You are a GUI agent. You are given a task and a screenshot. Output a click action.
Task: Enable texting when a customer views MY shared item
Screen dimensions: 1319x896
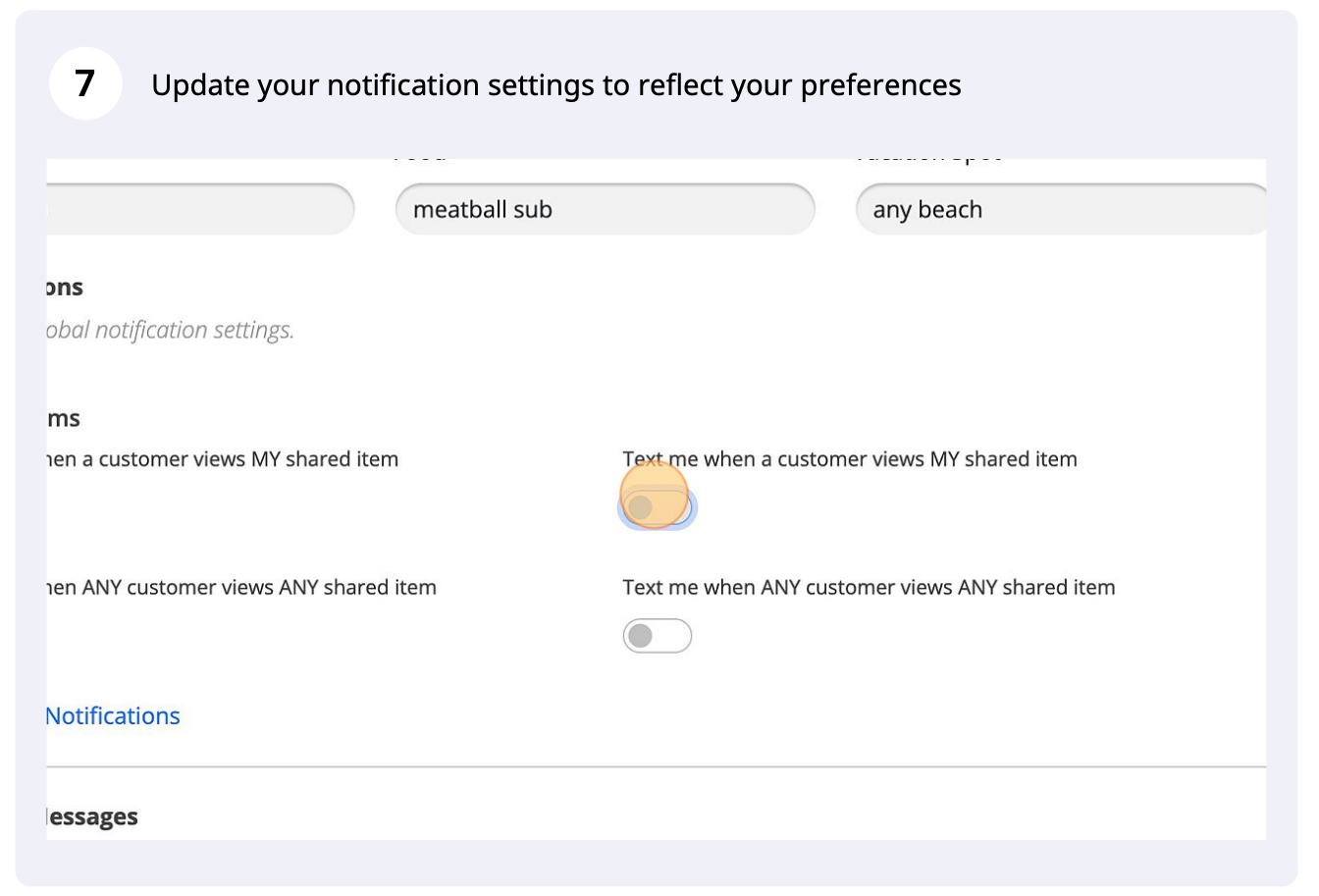point(656,505)
